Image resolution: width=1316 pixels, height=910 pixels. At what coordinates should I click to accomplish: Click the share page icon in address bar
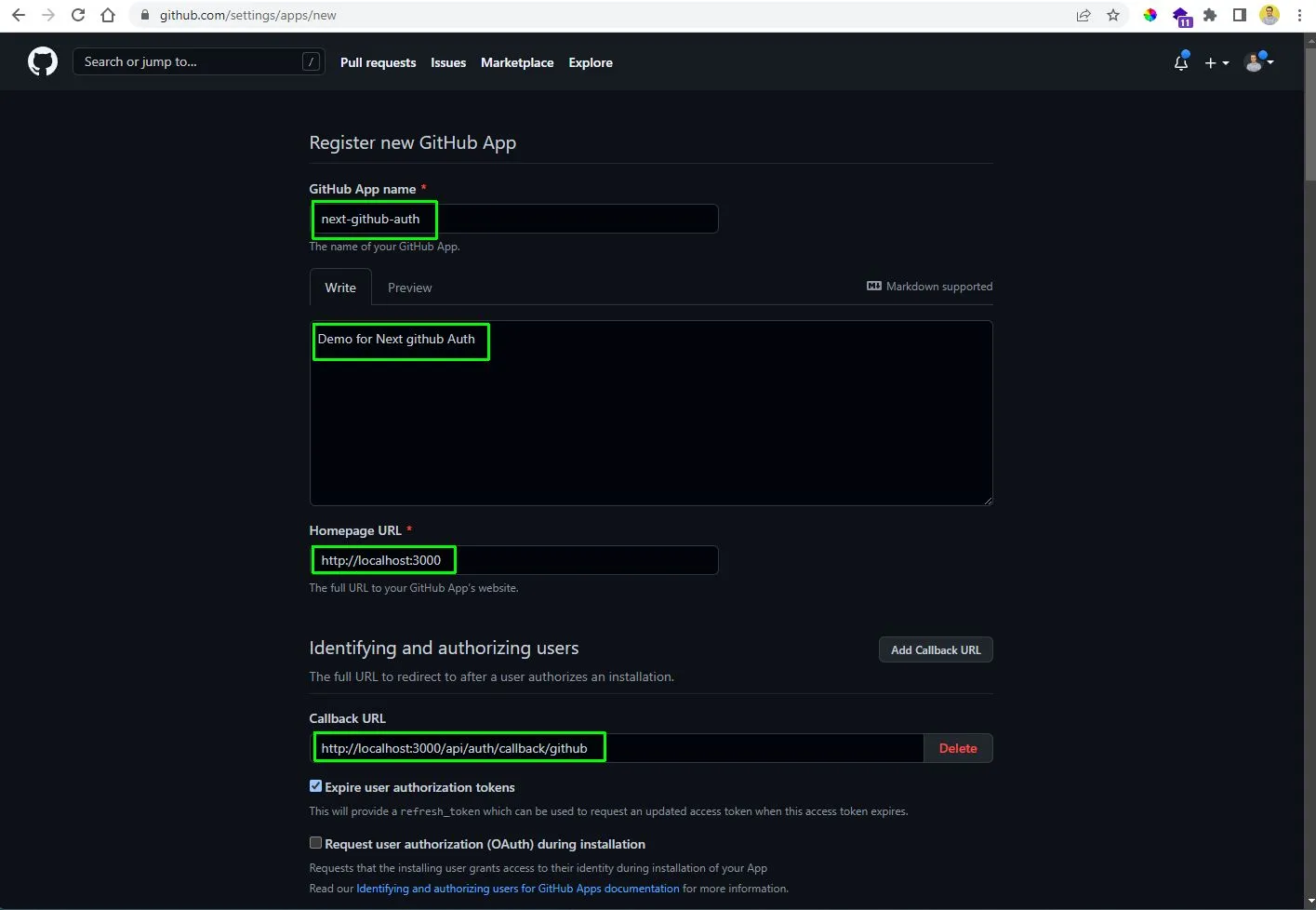pyautogui.click(x=1083, y=15)
